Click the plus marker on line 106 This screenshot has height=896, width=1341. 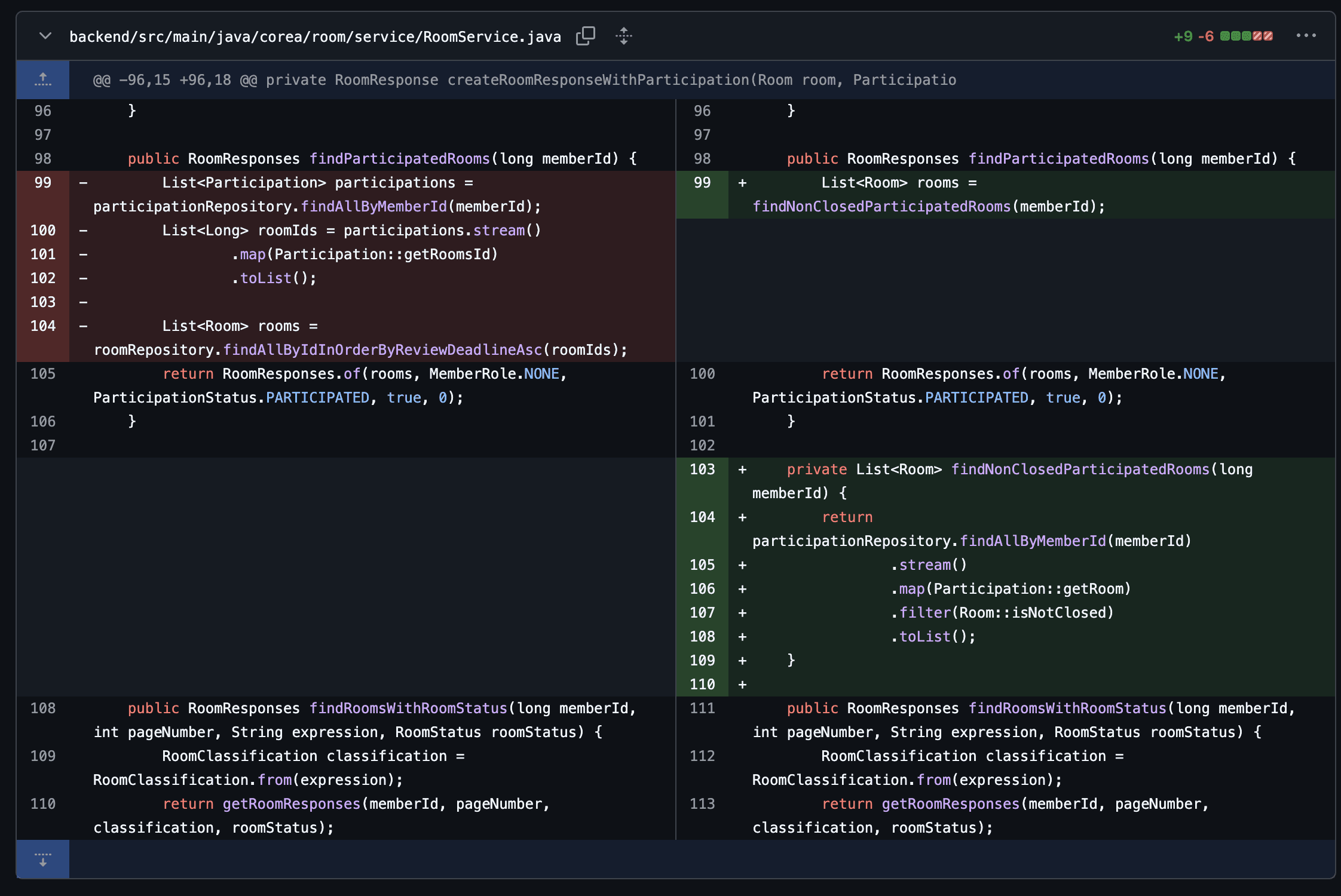742,589
